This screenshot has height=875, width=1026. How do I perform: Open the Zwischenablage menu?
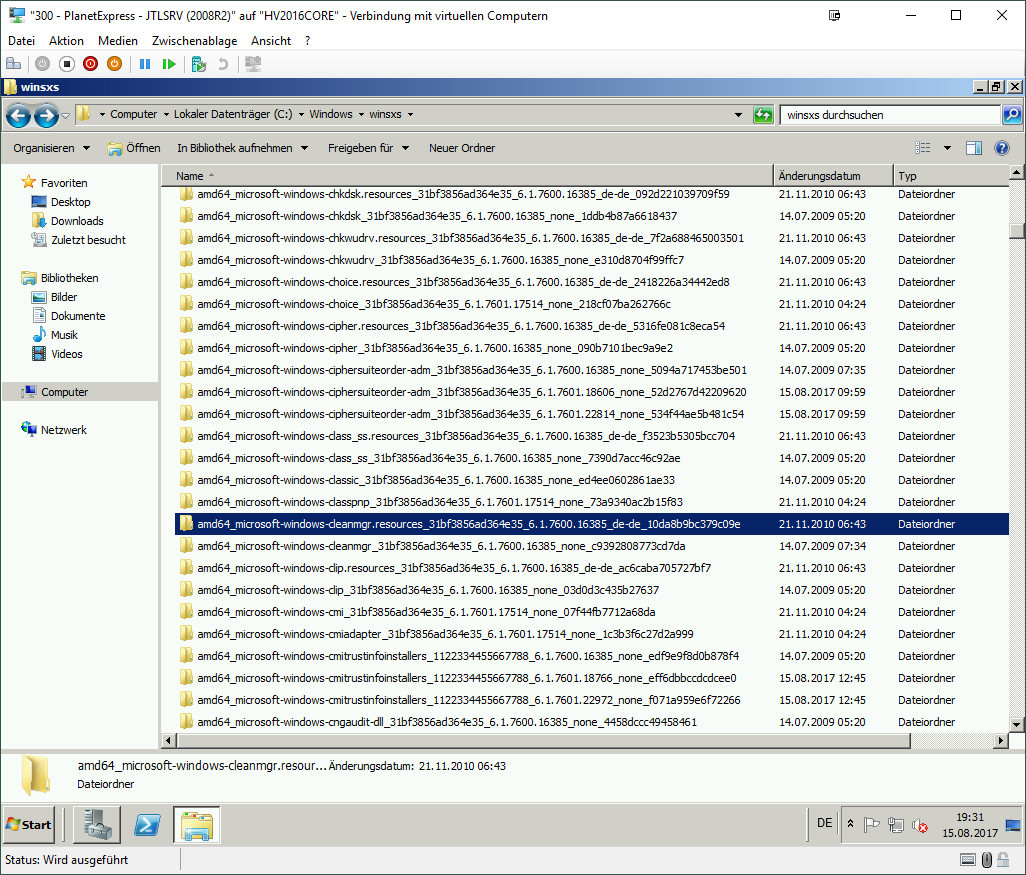tap(194, 41)
